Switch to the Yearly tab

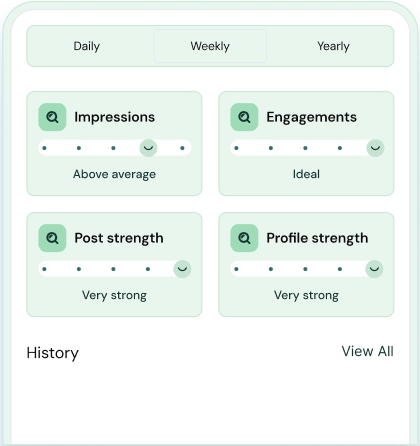[333, 46]
